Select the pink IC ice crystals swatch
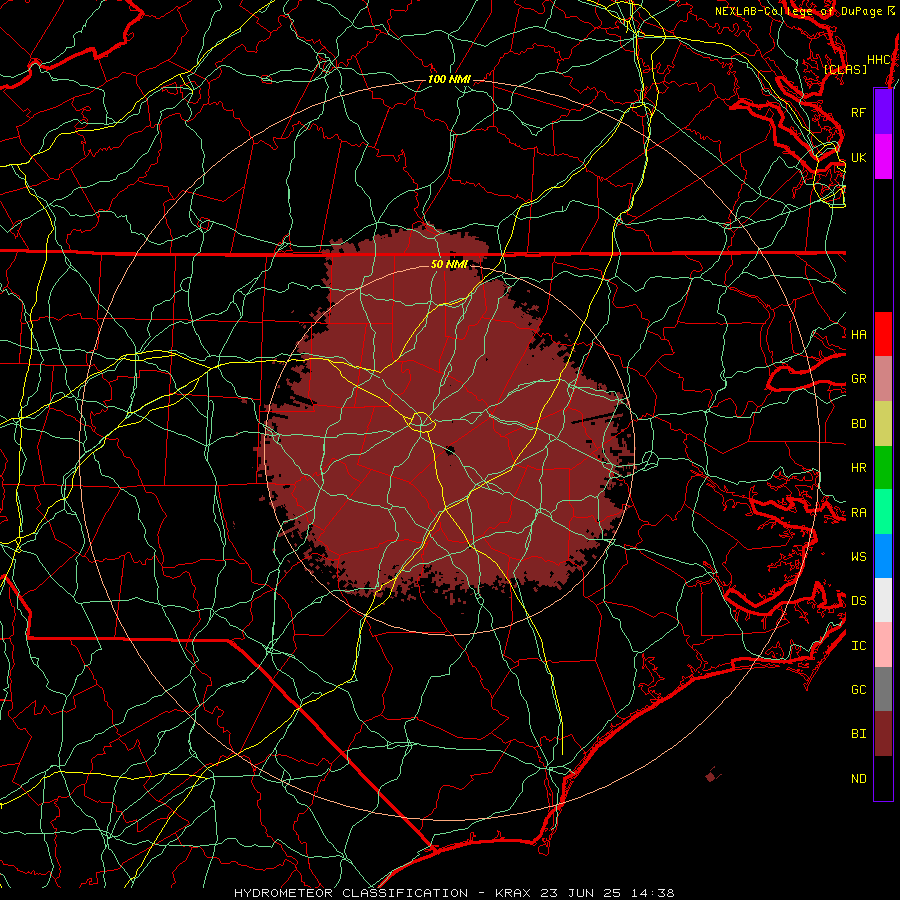This screenshot has width=900, height=900. (x=883, y=645)
